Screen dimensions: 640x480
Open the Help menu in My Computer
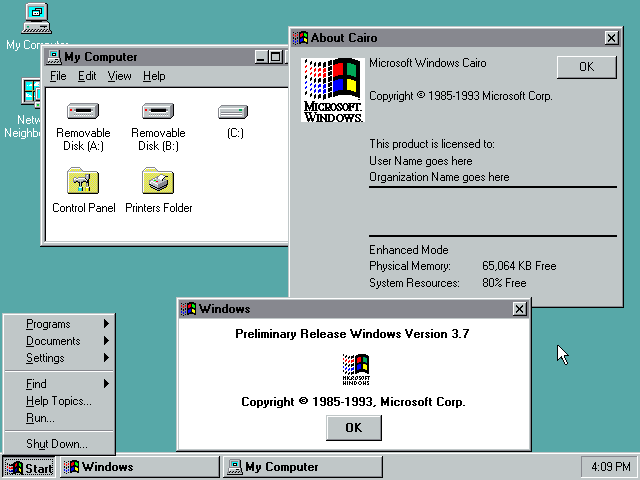click(x=154, y=76)
